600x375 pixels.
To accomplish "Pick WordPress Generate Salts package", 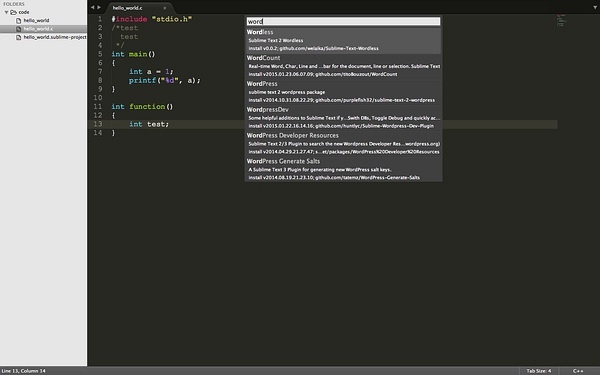I will coord(343,169).
